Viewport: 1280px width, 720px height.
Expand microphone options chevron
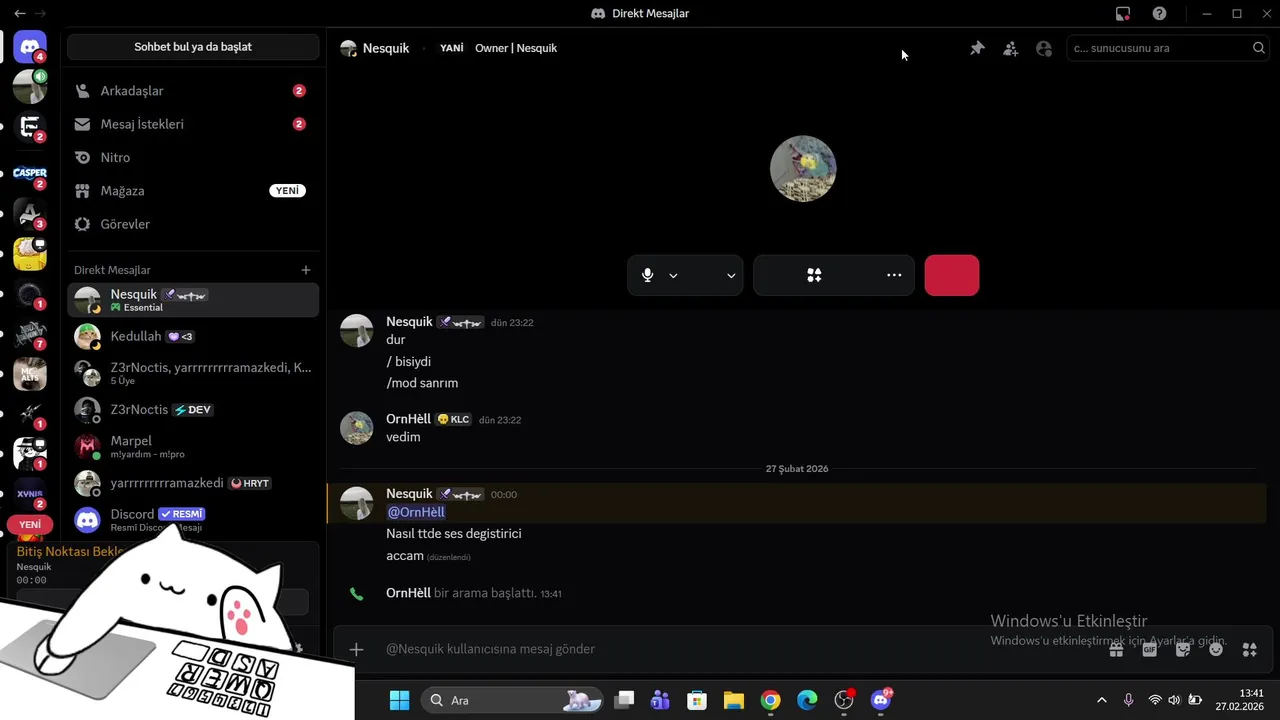[x=673, y=275]
